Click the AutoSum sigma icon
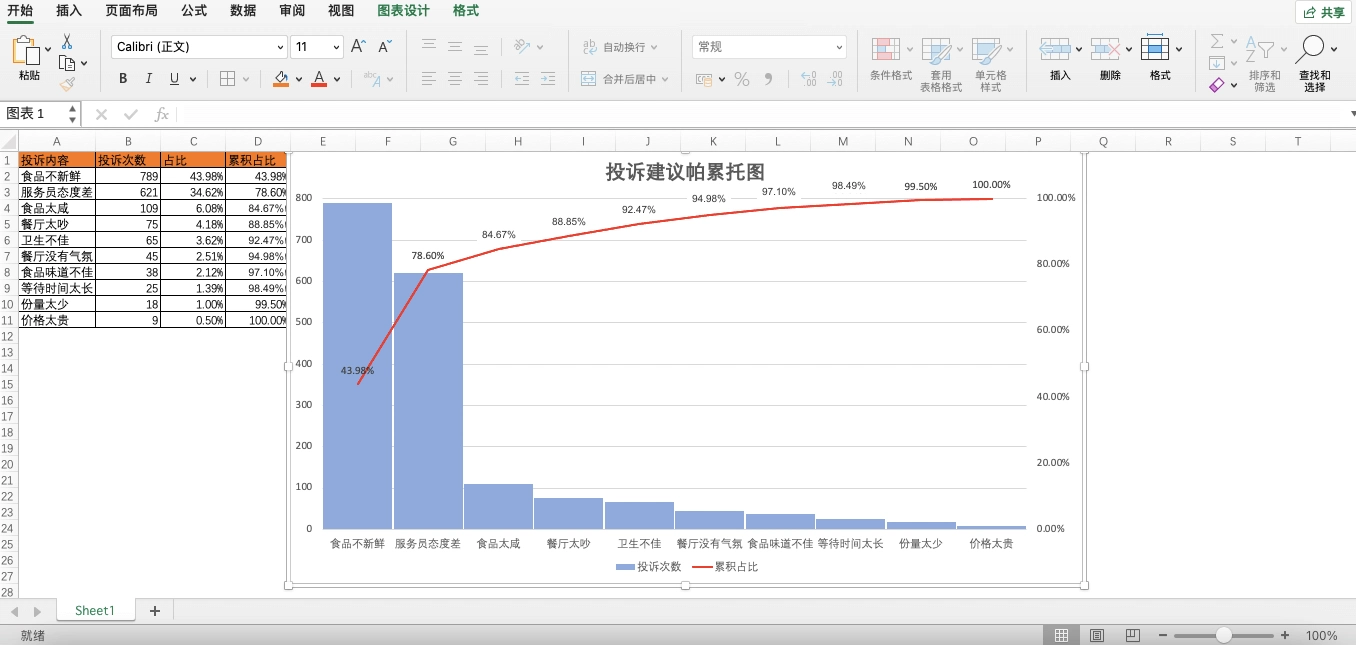The width and height of the screenshot is (1356, 645). coord(1217,41)
